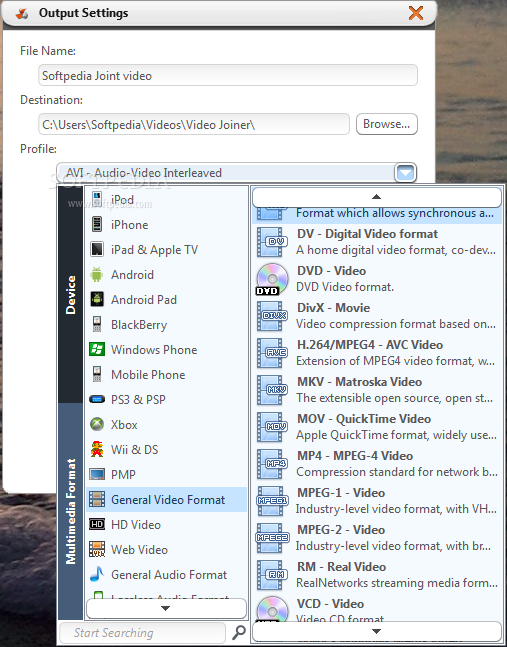Close the Output Settings dialog
507x647 pixels.
[x=415, y=13]
